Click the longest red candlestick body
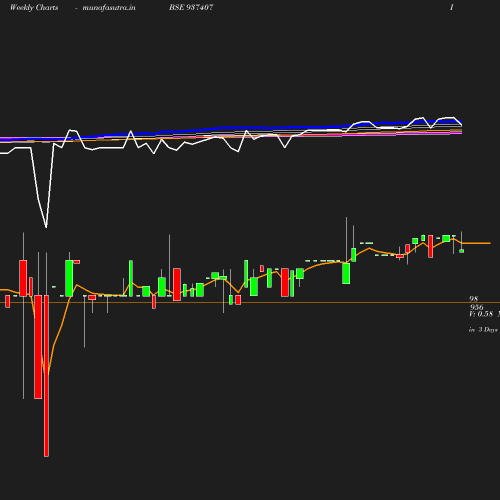This screenshot has height=500, width=500. pos(46,375)
